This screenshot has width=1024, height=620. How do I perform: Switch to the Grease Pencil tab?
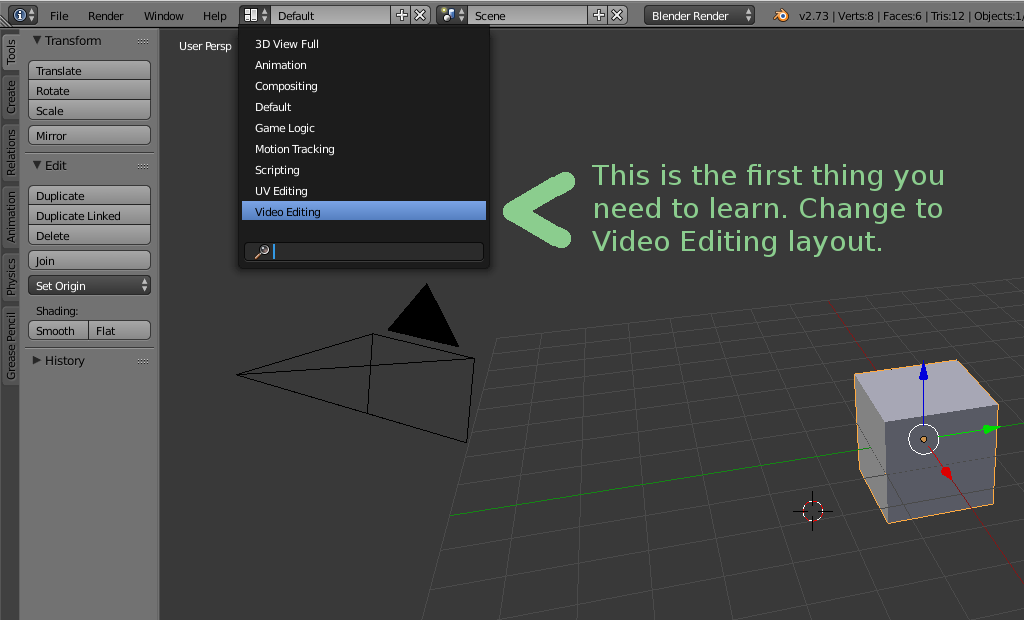tap(10, 346)
